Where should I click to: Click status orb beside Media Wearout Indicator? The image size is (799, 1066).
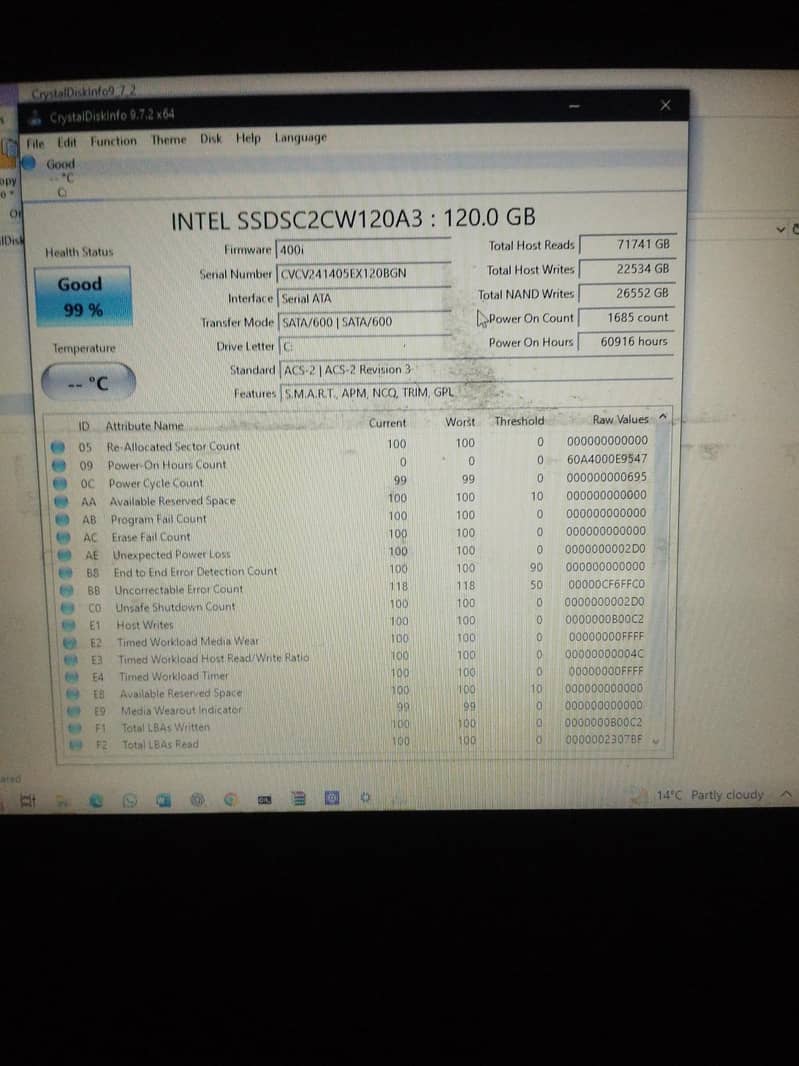point(72,710)
